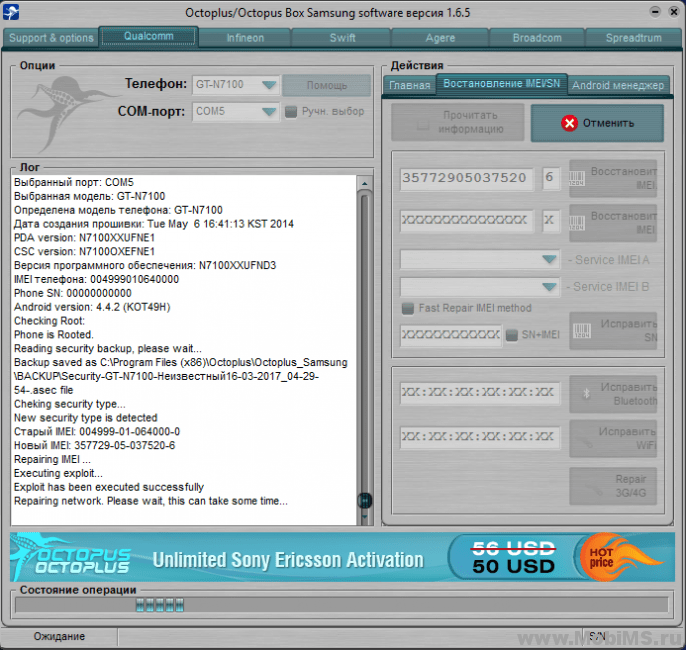Click log line 'CSC version: N7100OXEFNE1'

(x=84, y=252)
